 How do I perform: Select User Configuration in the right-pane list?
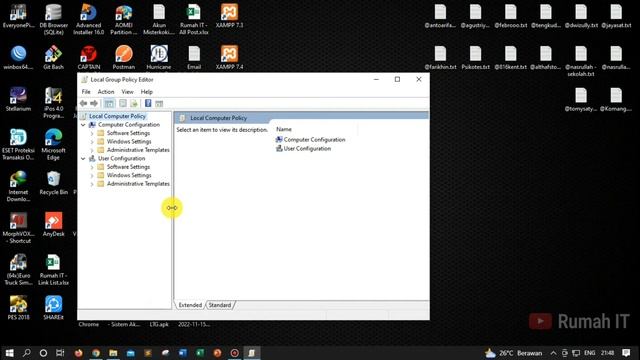[307, 149]
